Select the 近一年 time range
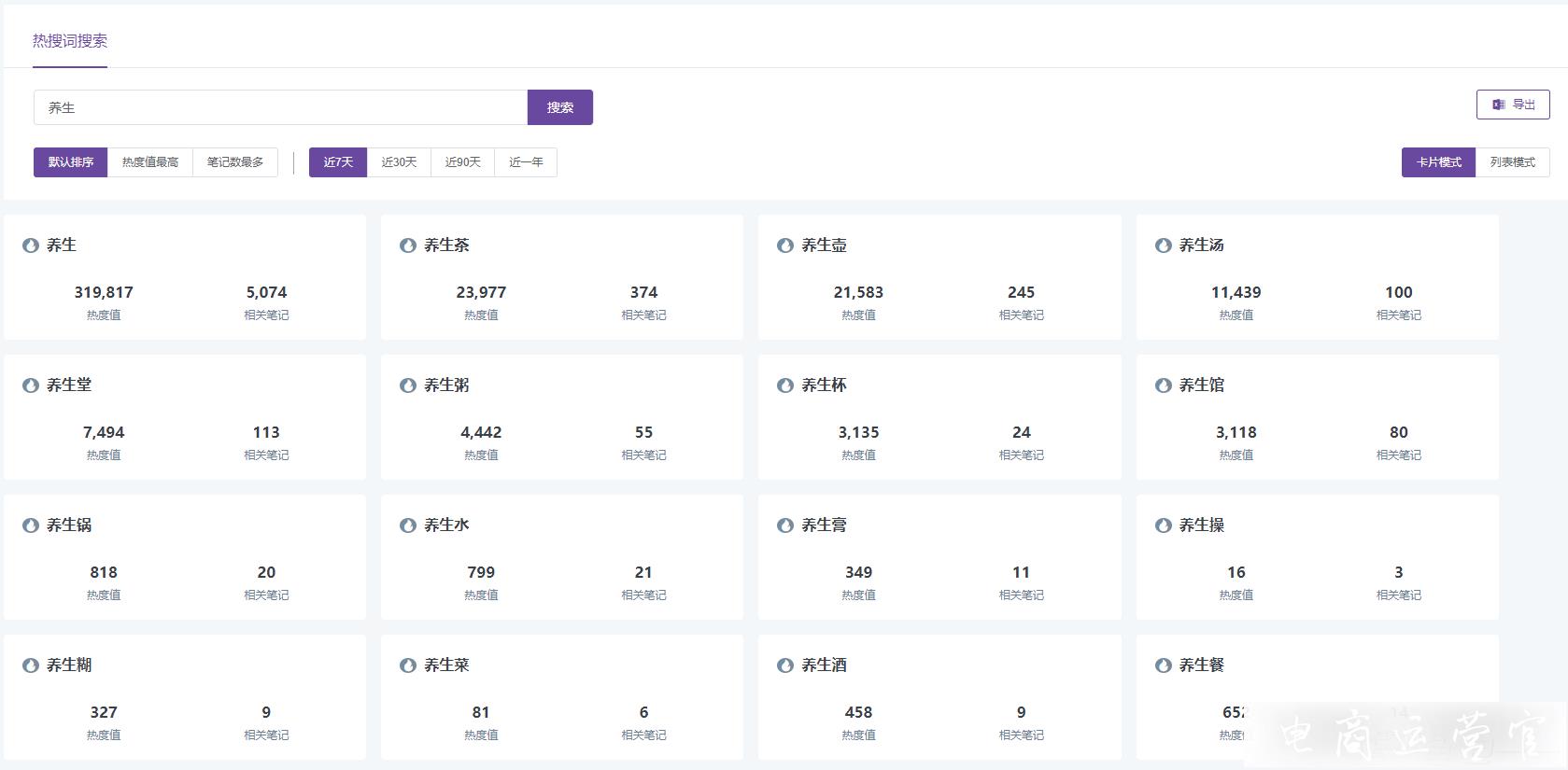Image resolution: width=1568 pixels, height=770 pixels. (x=526, y=162)
